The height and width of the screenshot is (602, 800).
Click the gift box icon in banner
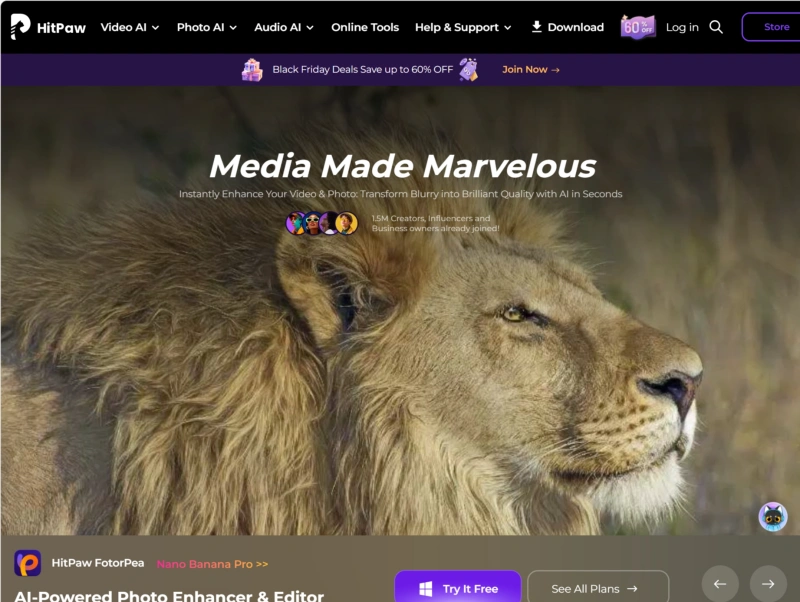252,70
